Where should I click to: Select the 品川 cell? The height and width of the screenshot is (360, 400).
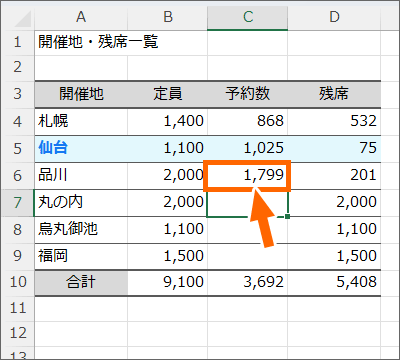pyautogui.click(x=81, y=176)
